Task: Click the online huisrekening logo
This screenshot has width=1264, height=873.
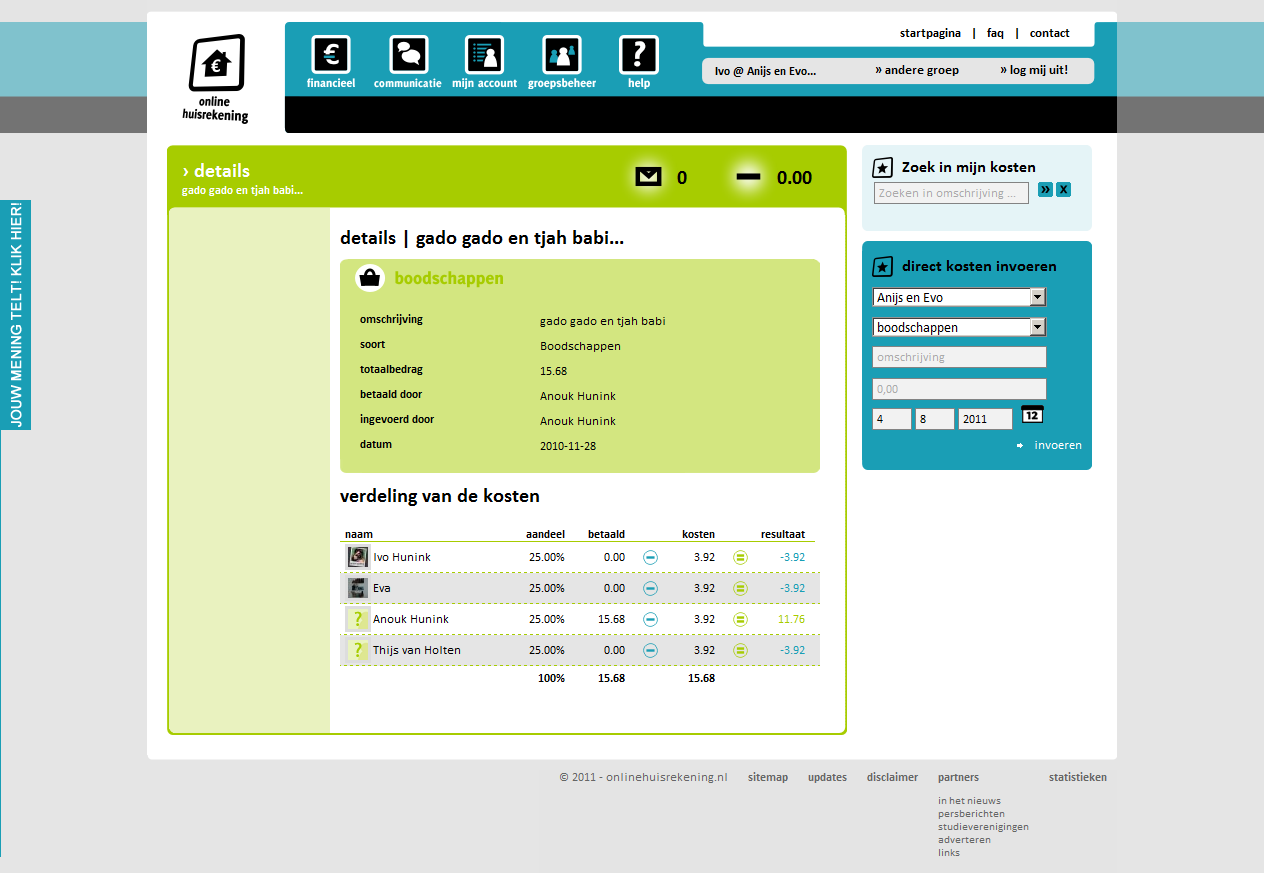Action: [216, 80]
